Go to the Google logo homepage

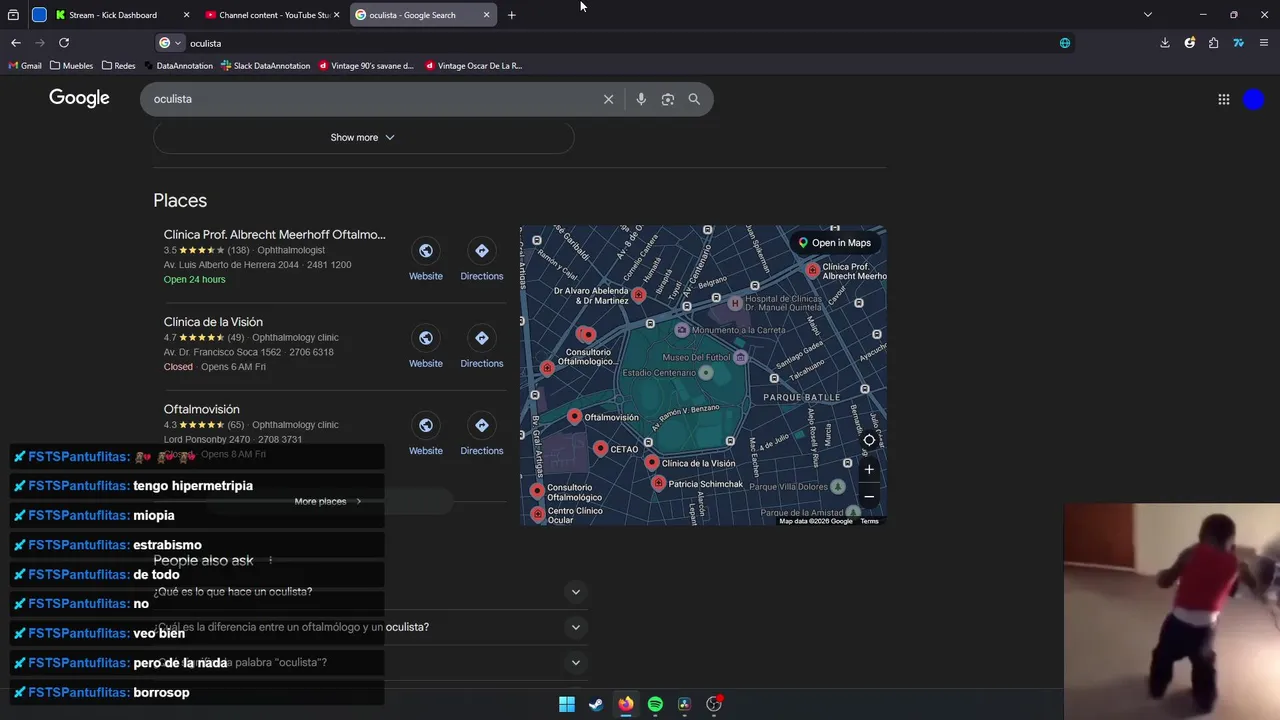tap(79, 98)
